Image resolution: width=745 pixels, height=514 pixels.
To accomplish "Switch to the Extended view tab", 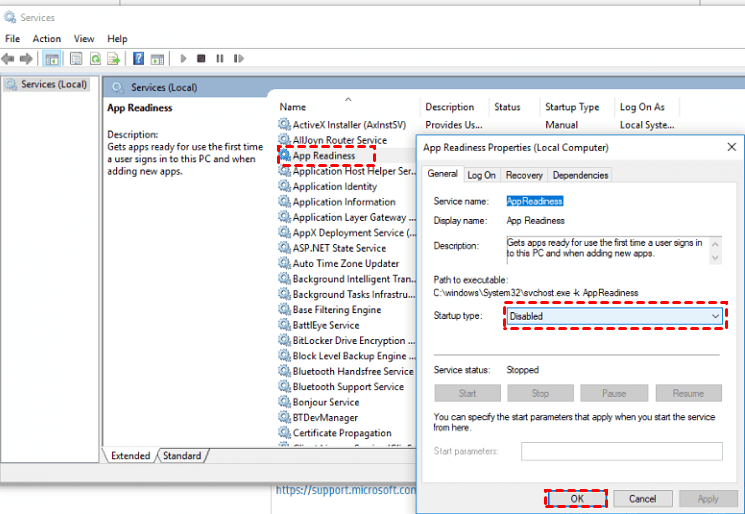I will point(130,456).
